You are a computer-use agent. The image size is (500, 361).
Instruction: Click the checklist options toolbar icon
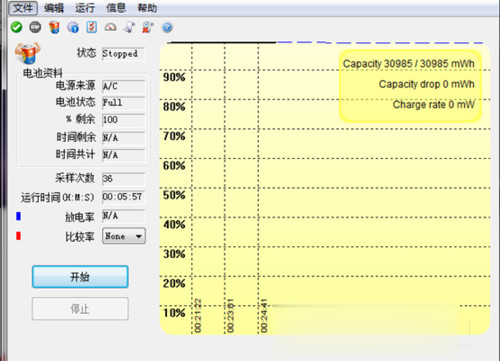[92, 27]
